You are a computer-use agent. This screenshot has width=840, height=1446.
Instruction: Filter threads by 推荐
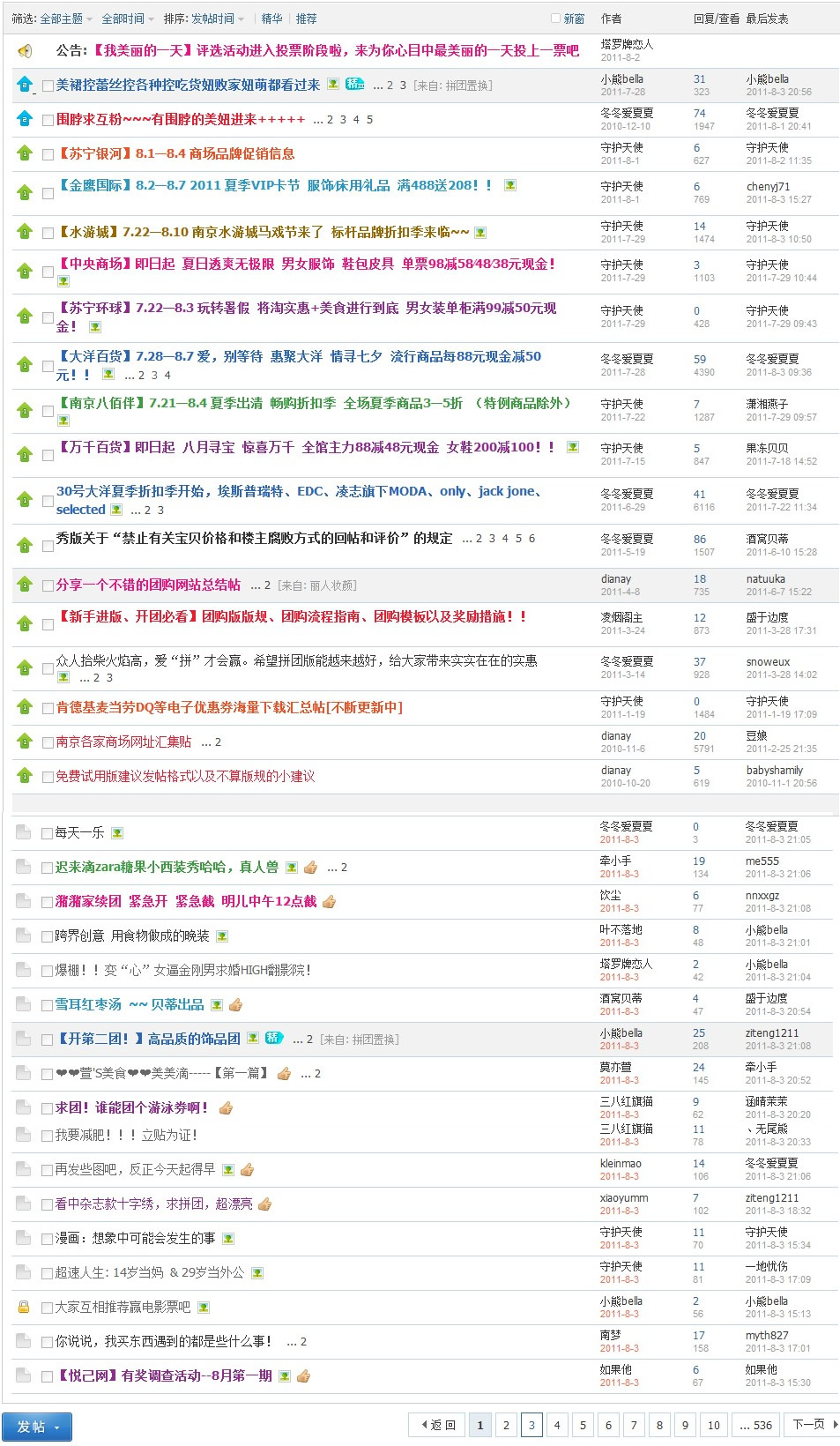(306, 19)
